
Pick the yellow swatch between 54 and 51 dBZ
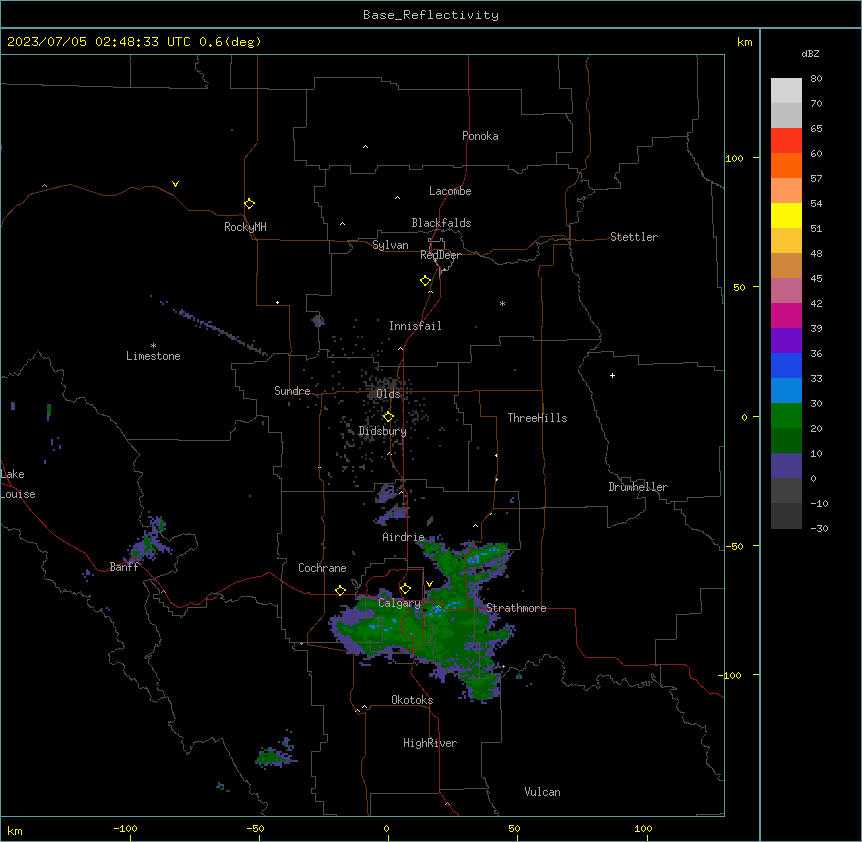786,215
